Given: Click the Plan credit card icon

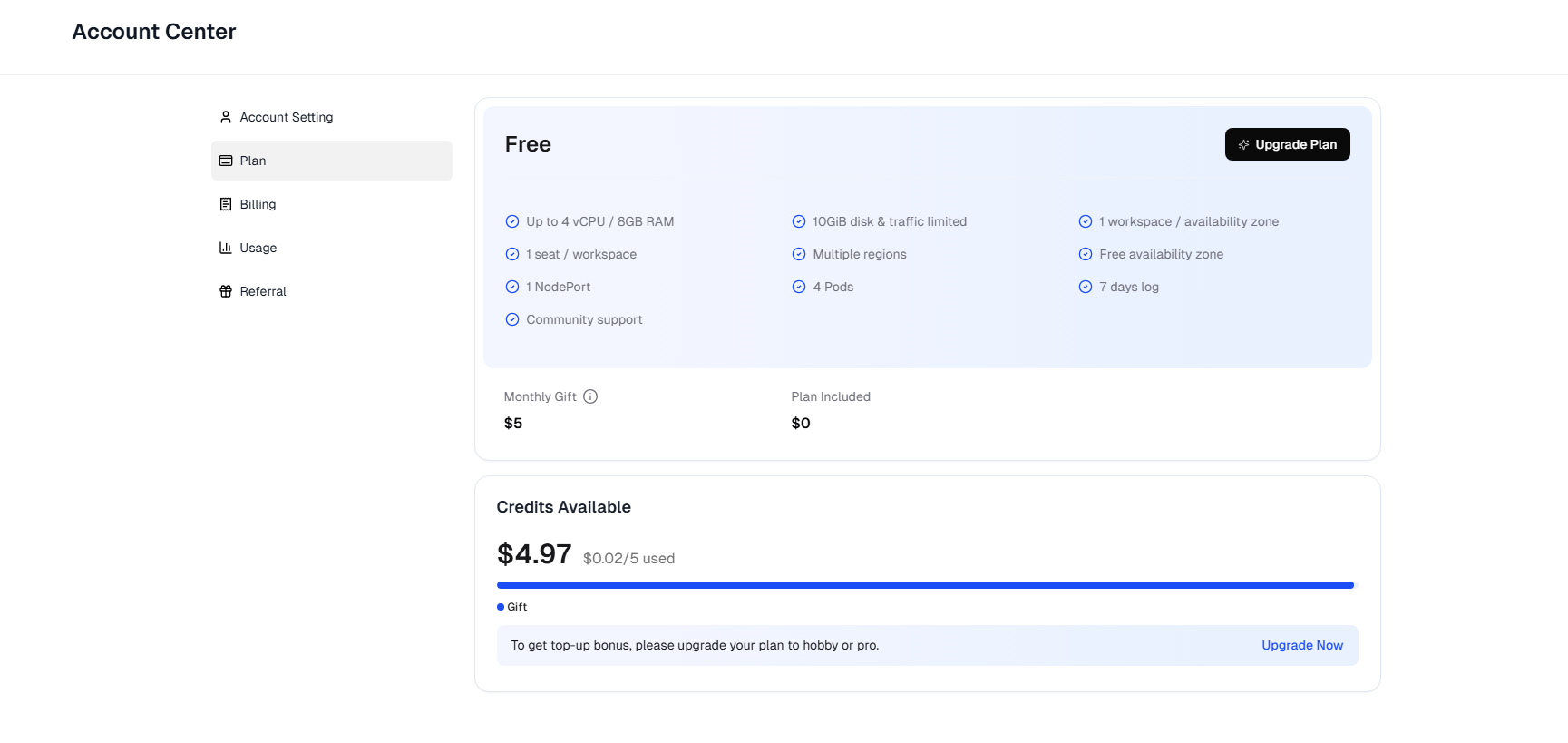Looking at the screenshot, I should (226, 161).
